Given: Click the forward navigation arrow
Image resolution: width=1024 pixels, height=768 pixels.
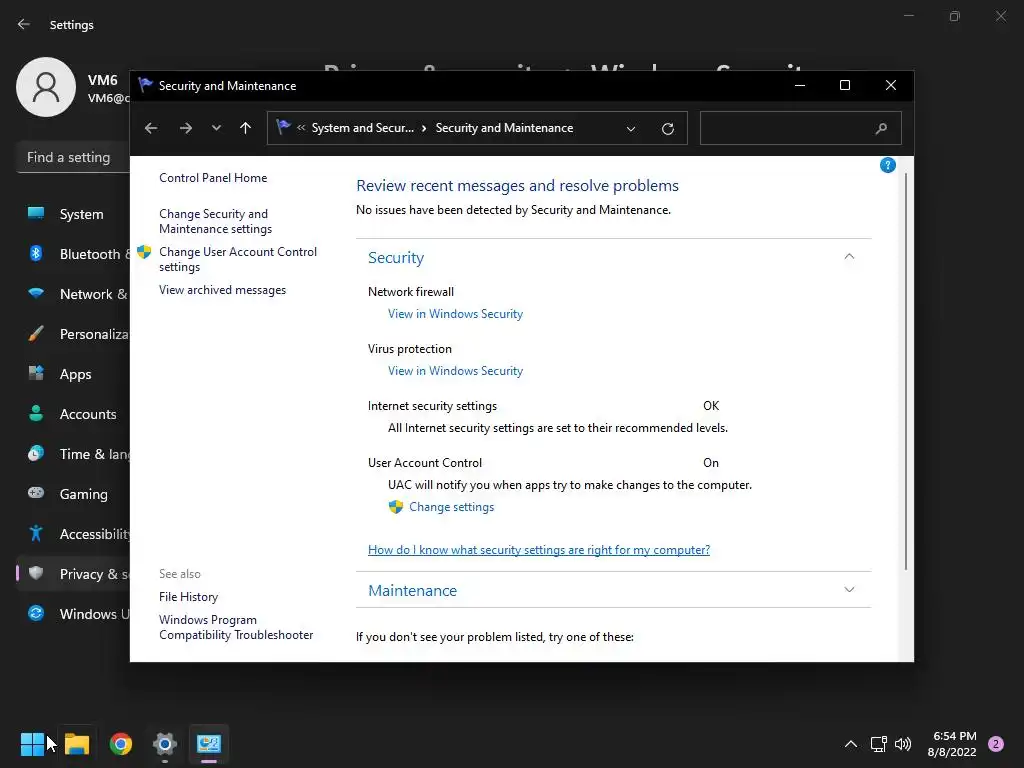Looking at the screenshot, I should click(186, 128).
